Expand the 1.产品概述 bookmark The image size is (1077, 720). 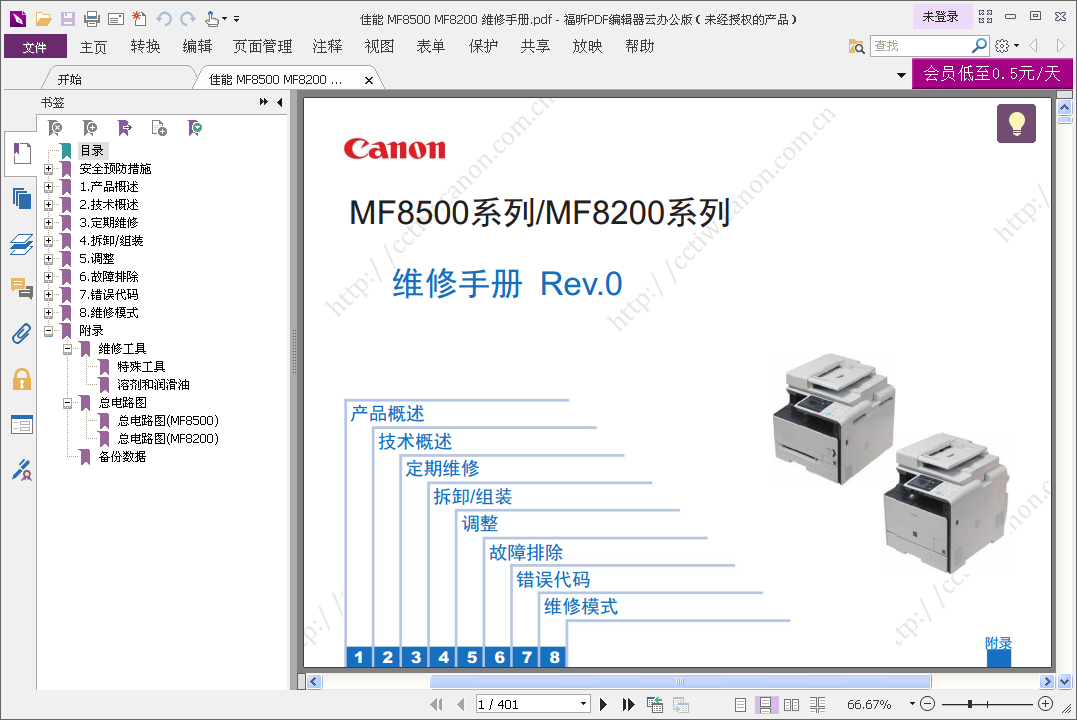click(x=49, y=187)
